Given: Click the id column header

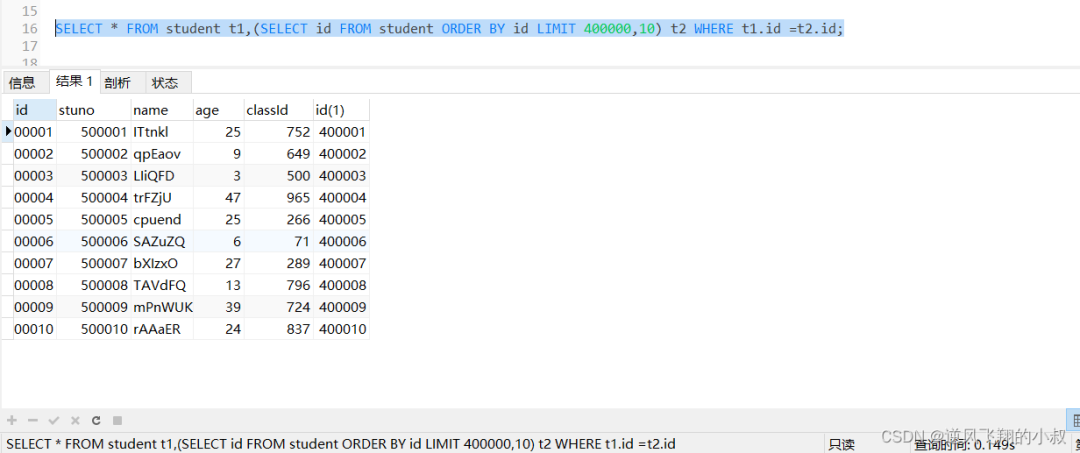Looking at the screenshot, I should (x=34, y=109).
